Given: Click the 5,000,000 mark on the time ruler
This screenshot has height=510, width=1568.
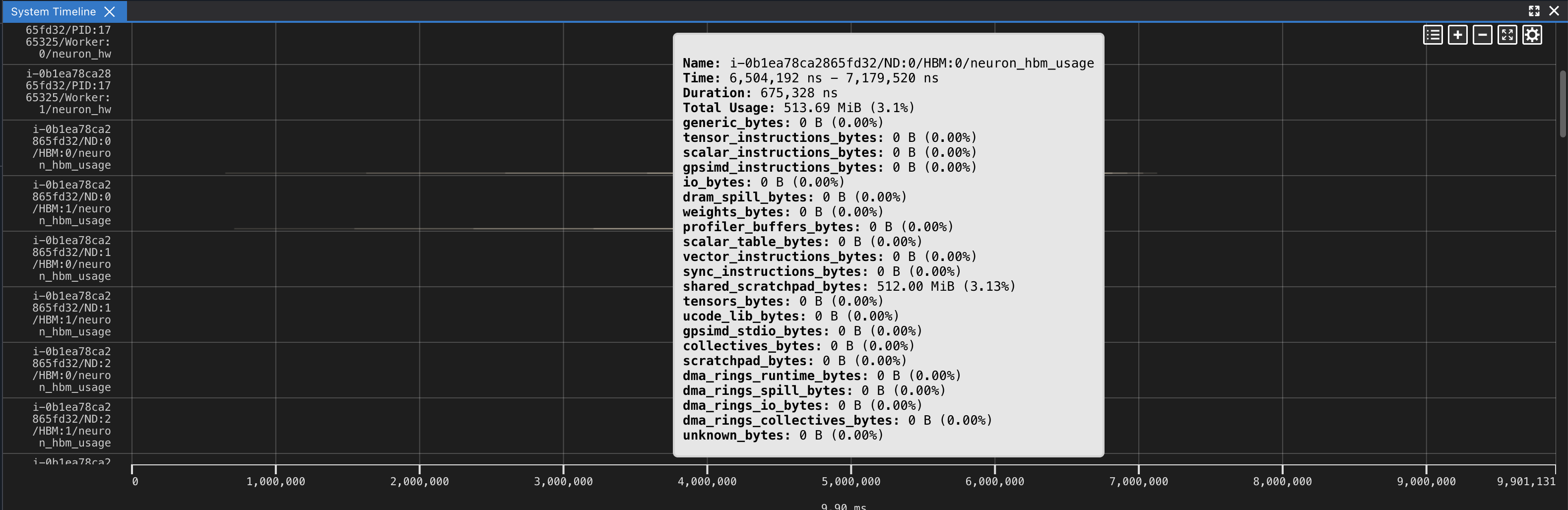Looking at the screenshot, I should 851,481.
